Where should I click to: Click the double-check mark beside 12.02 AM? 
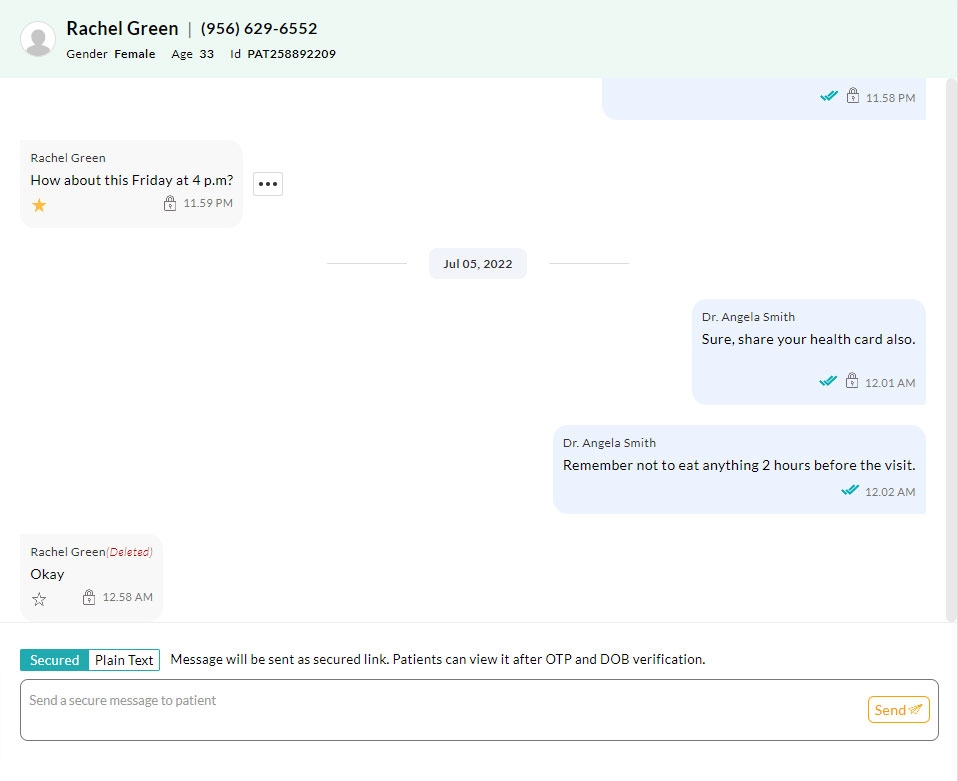pos(850,491)
